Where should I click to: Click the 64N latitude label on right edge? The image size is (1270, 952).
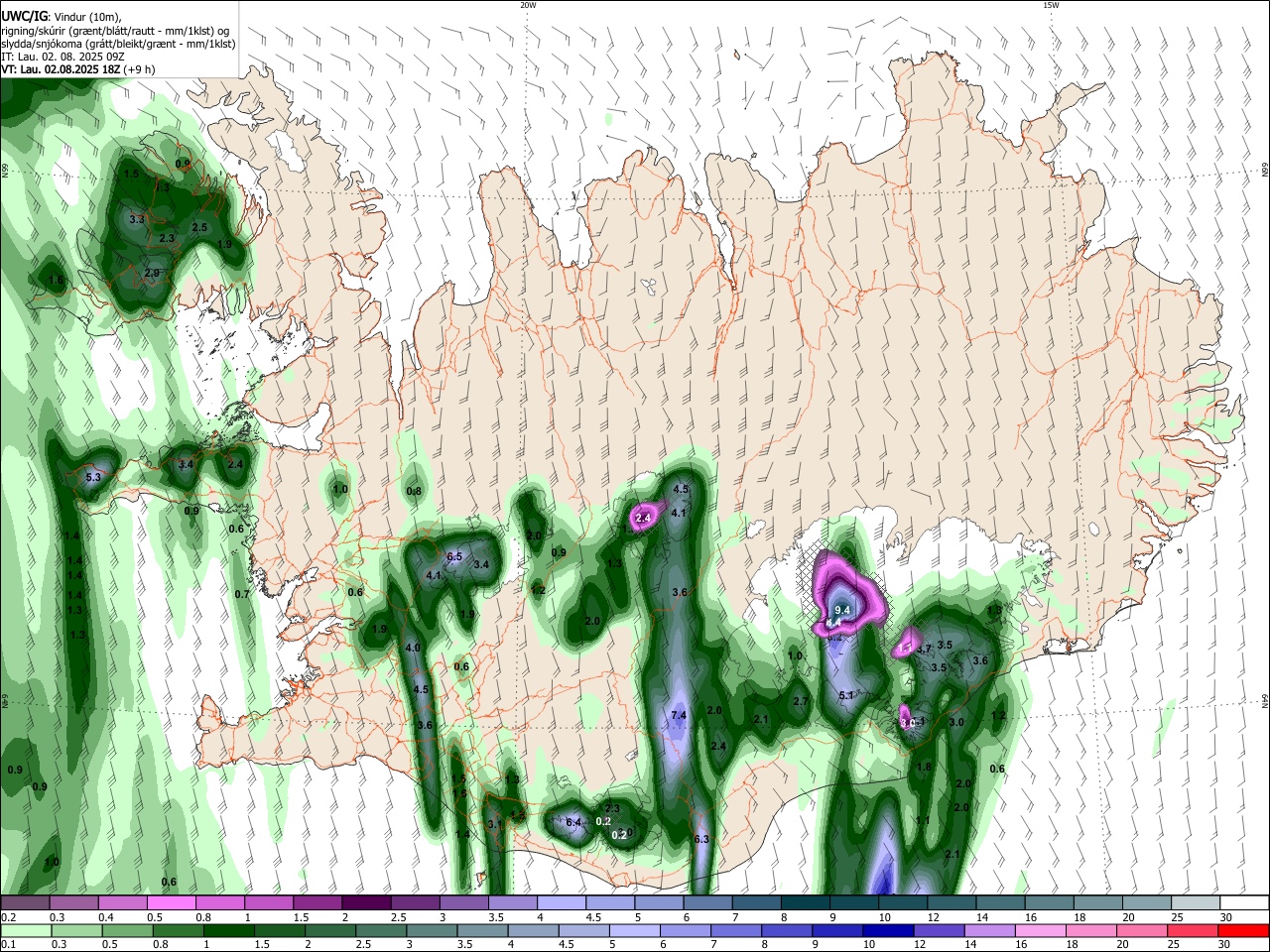pos(1265,700)
